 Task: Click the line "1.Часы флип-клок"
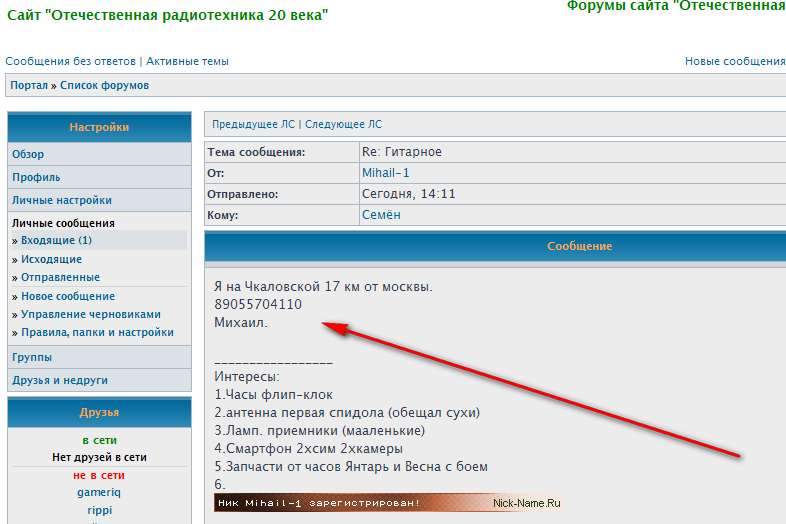273,395
